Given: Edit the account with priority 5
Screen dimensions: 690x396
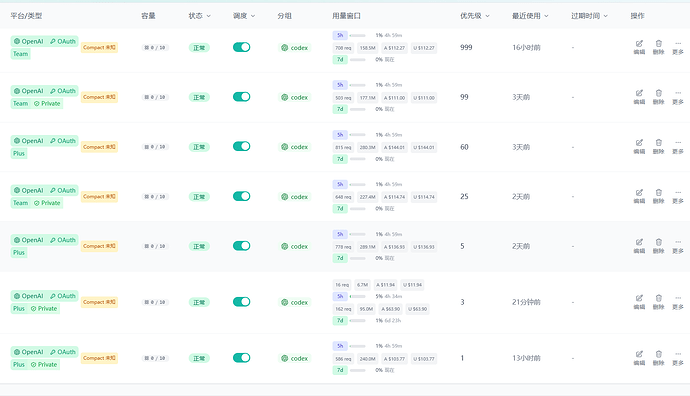Looking at the screenshot, I should (x=639, y=246).
